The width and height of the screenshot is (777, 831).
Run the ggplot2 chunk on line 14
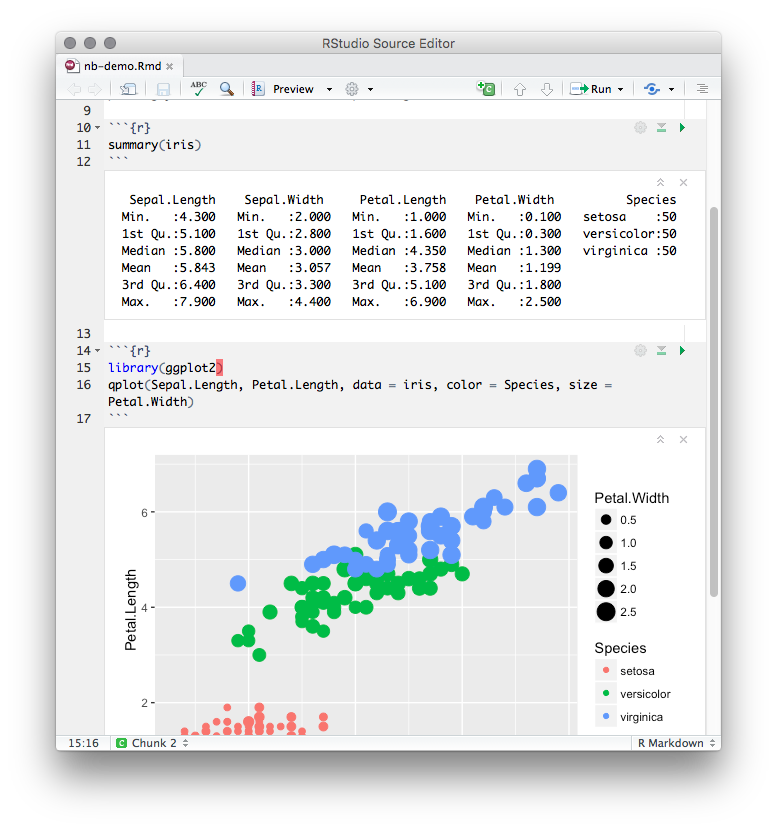click(682, 350)
